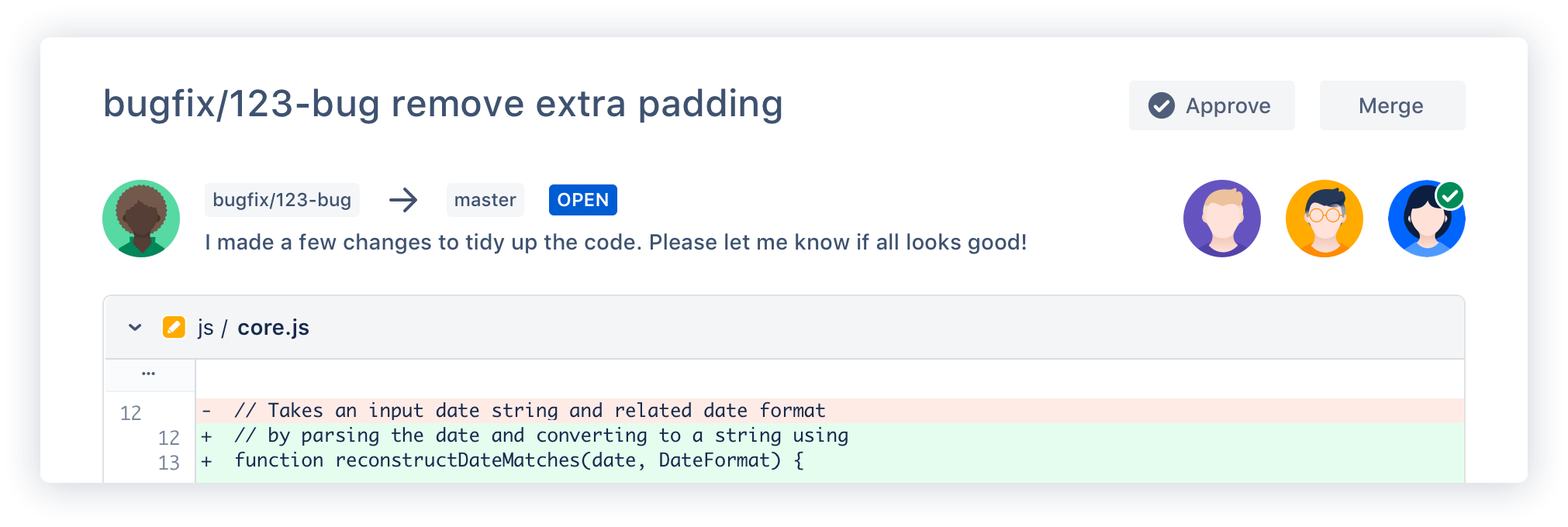Click the Merge button
The width and height of the screenshot is (1568, 527).
1391,105
